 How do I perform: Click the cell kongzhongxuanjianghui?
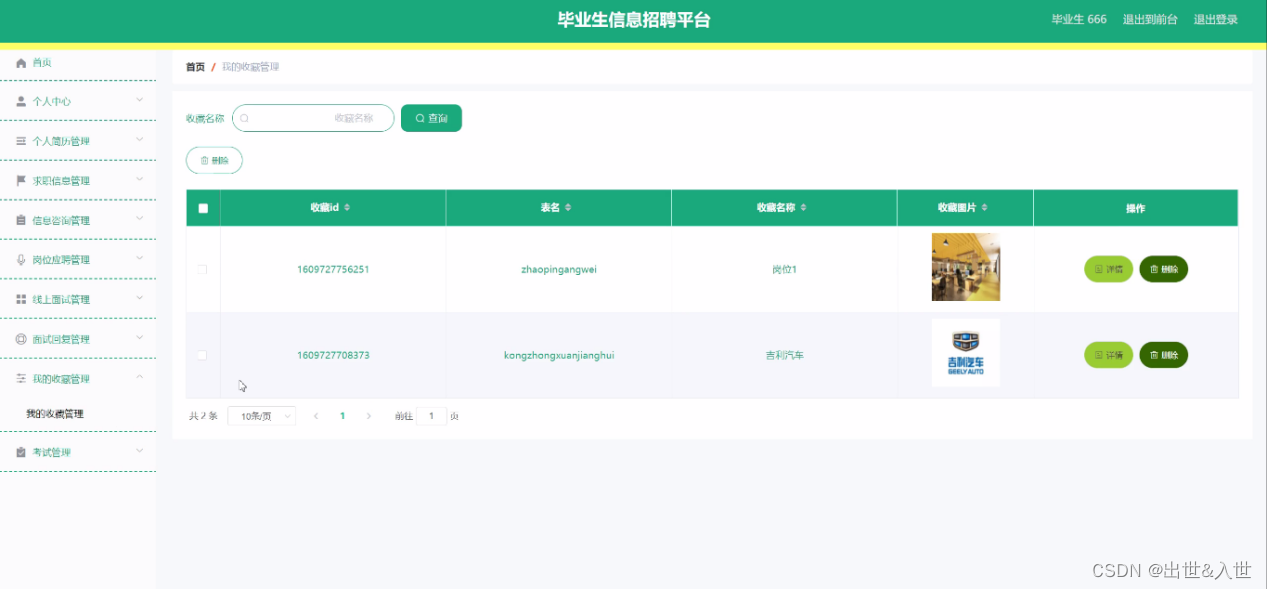[x=559, y=355]
